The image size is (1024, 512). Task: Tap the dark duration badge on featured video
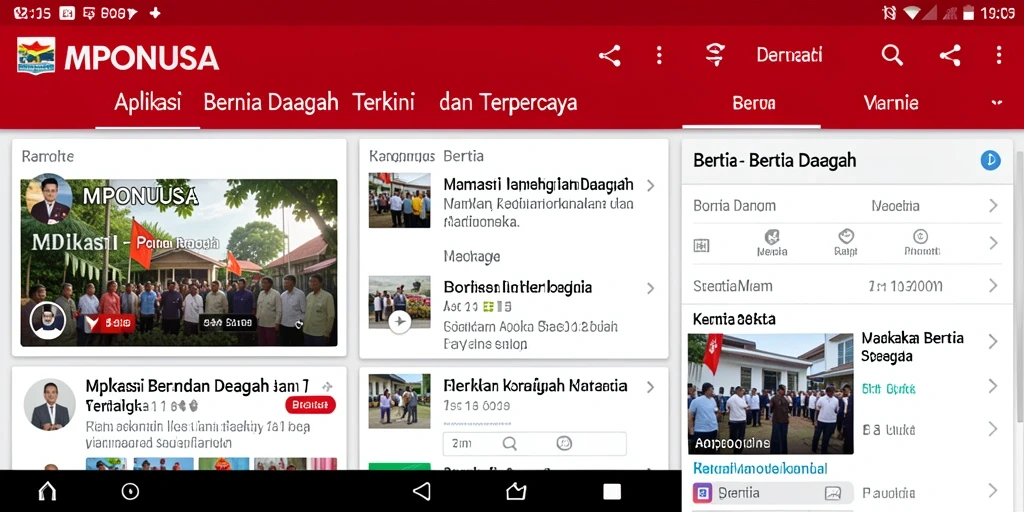227,322
